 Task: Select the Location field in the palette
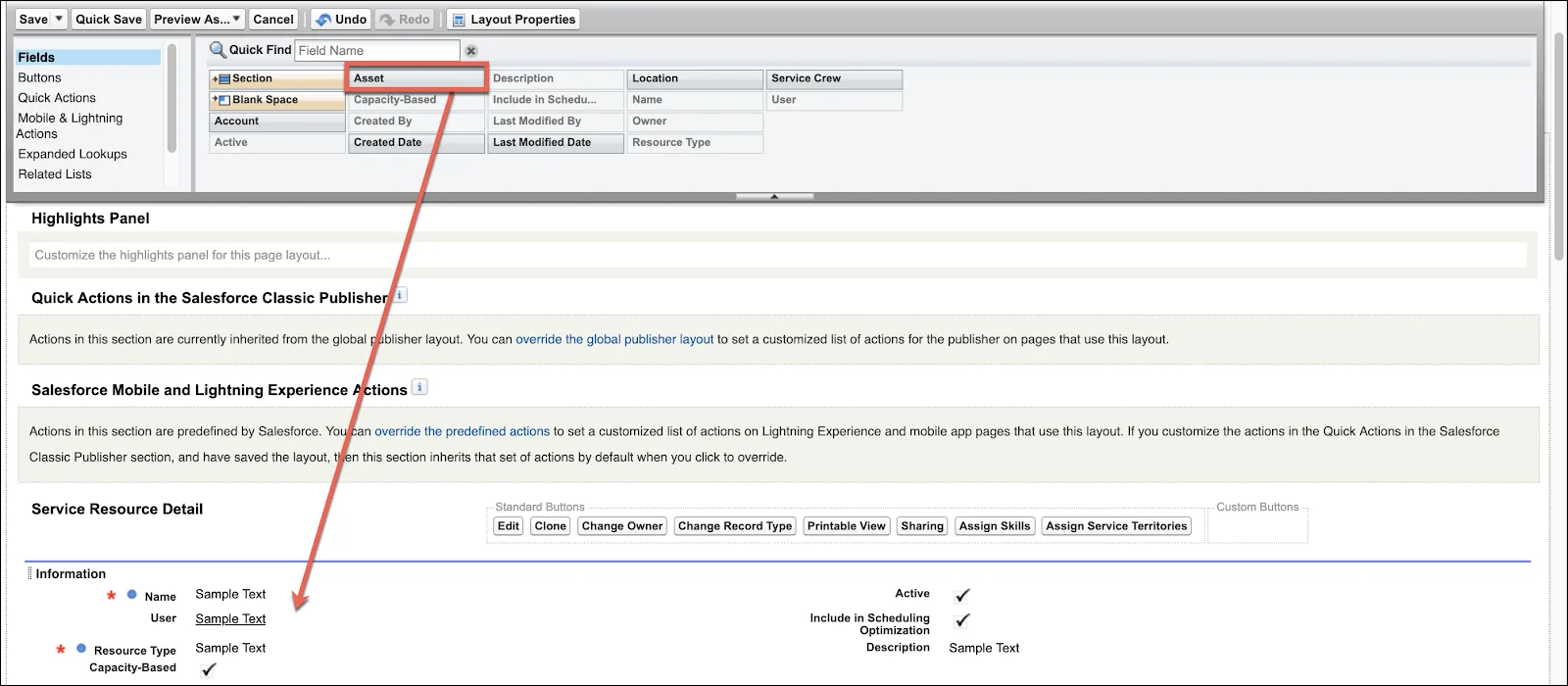[x=695, y=78]
